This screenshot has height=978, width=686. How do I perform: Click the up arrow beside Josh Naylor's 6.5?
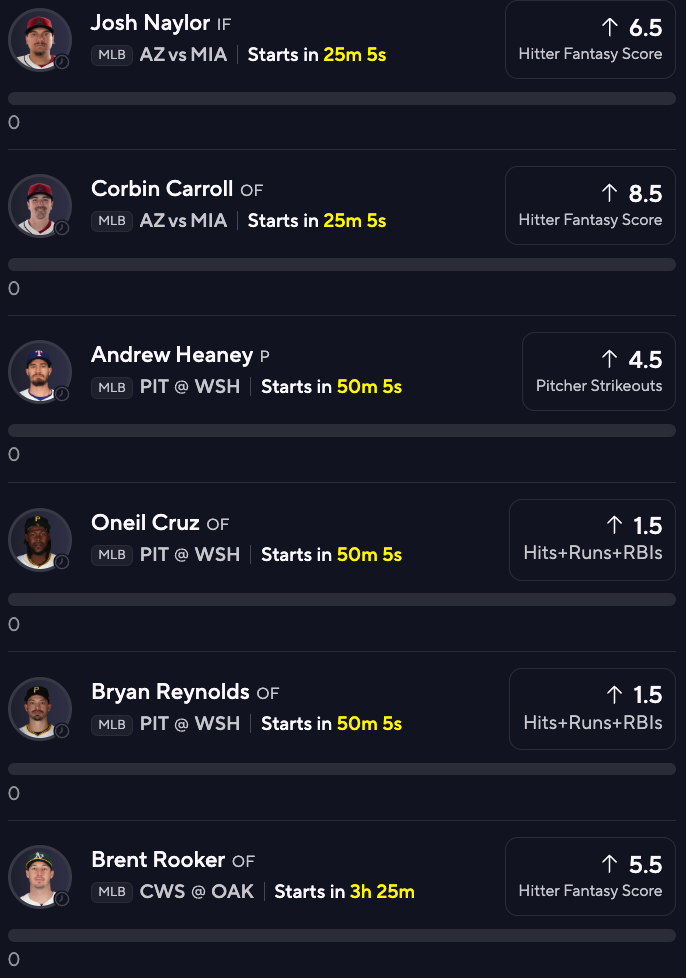point(610,27)
